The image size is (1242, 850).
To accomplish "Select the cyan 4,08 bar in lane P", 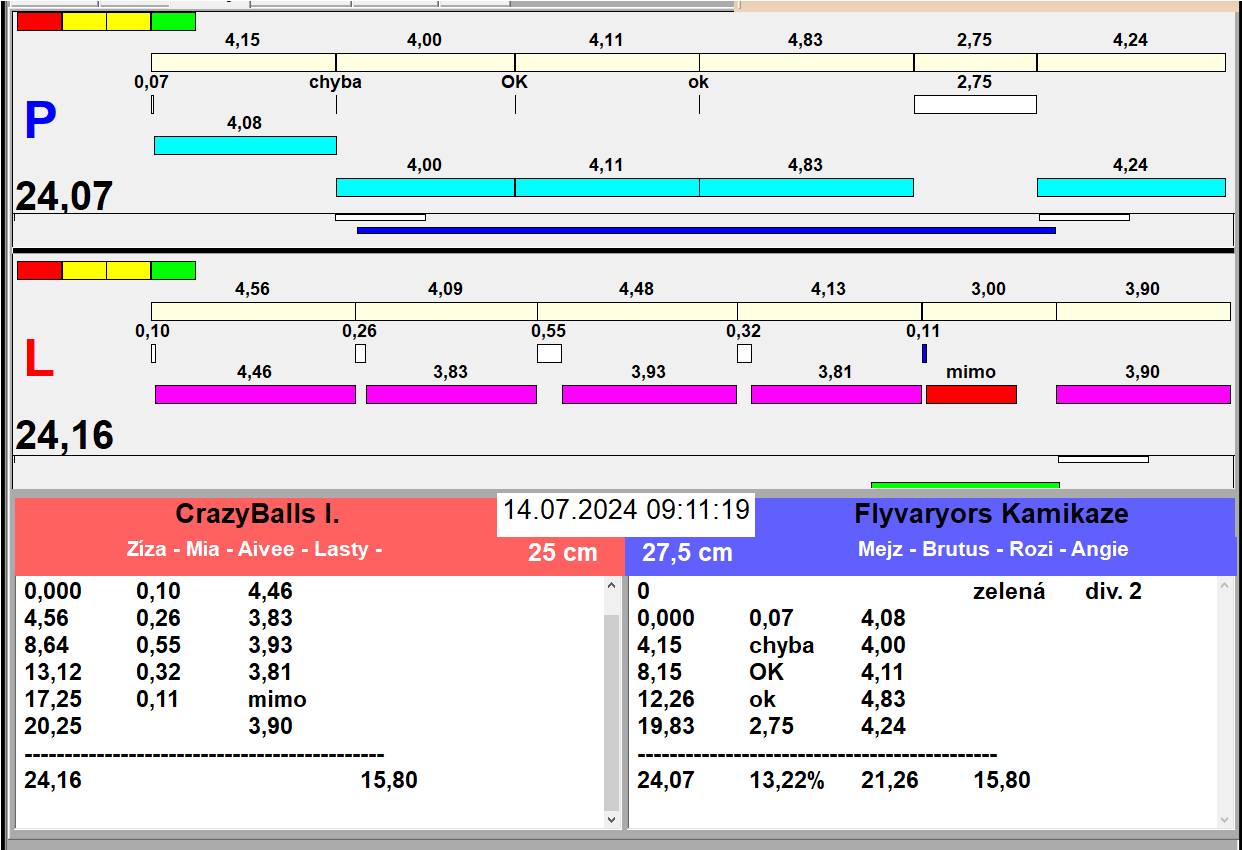I will (245, 145).
